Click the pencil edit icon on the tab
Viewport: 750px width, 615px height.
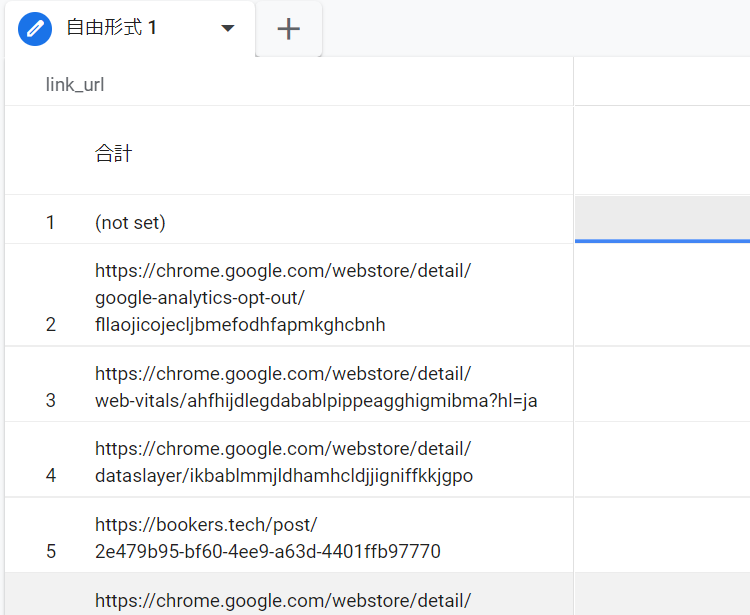coord(35,29)
